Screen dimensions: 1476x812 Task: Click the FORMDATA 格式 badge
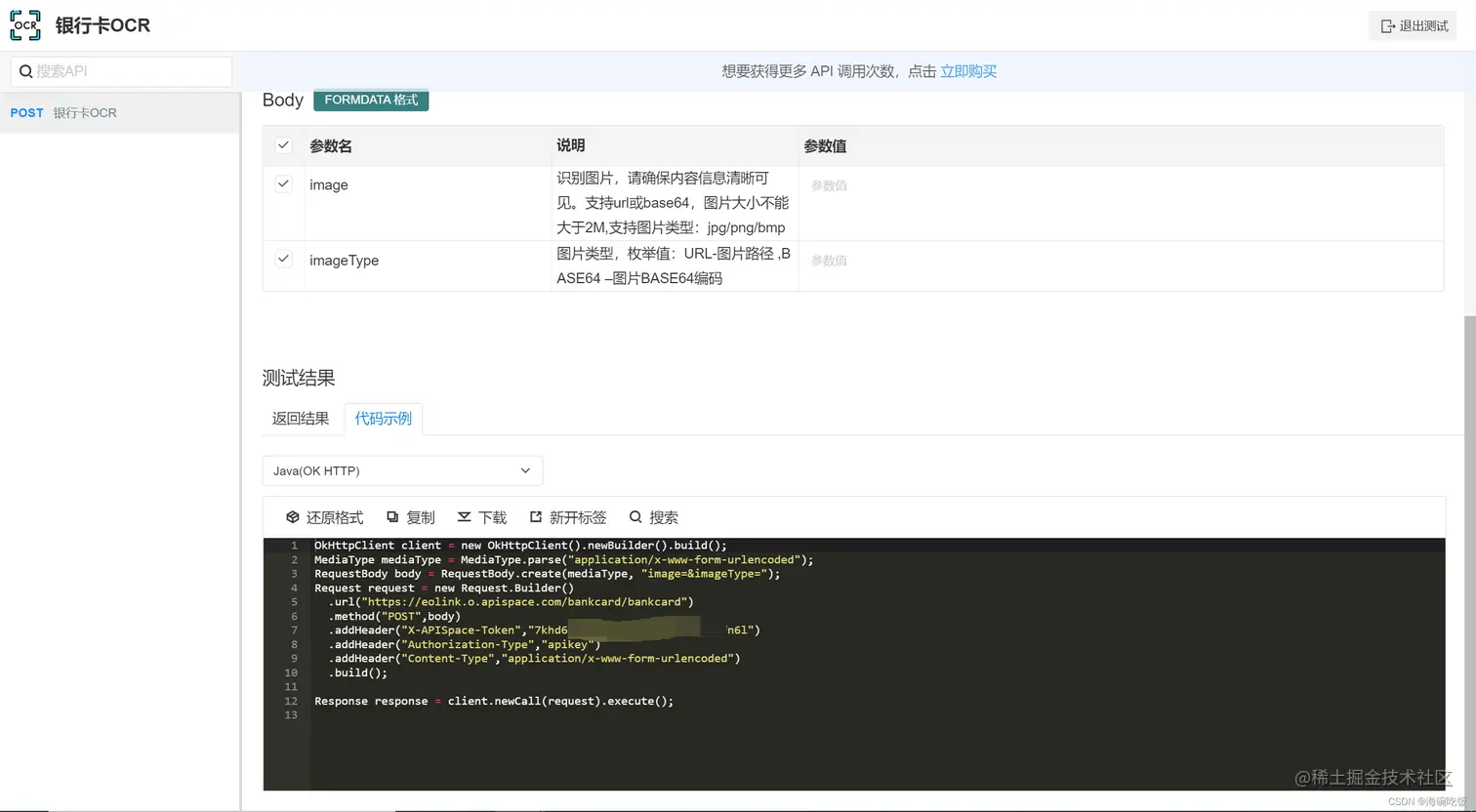point(371,100)
